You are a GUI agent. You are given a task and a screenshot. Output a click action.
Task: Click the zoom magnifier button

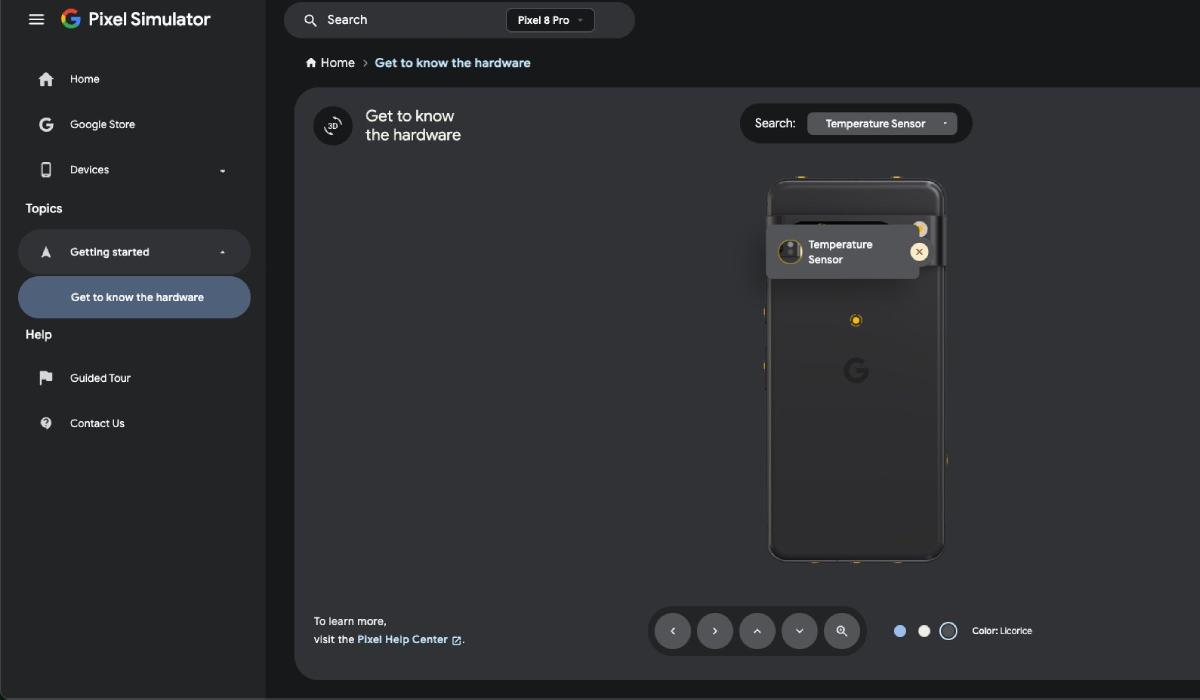click(x=842, y=631)
